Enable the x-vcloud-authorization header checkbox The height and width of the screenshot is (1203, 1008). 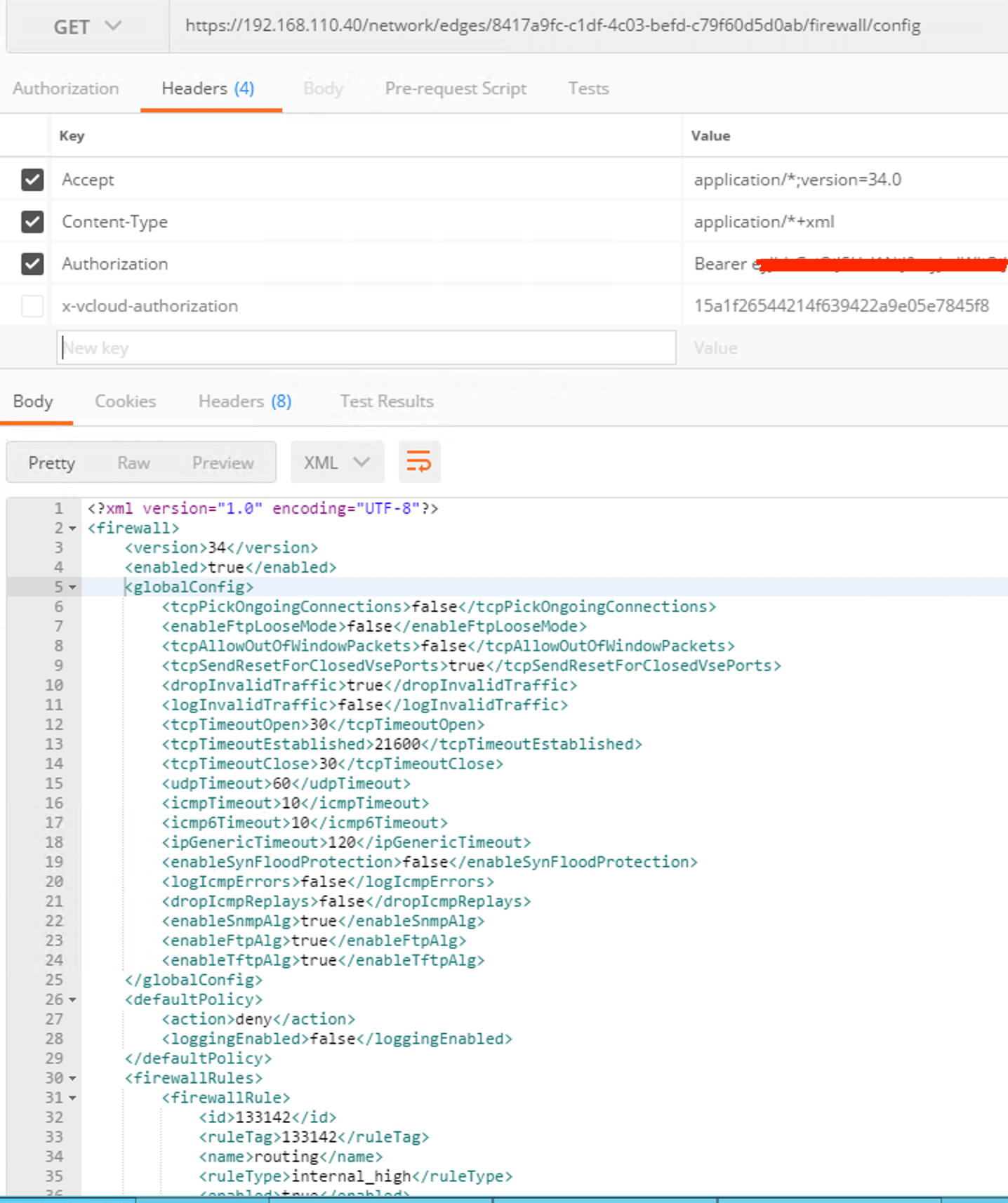32,306
